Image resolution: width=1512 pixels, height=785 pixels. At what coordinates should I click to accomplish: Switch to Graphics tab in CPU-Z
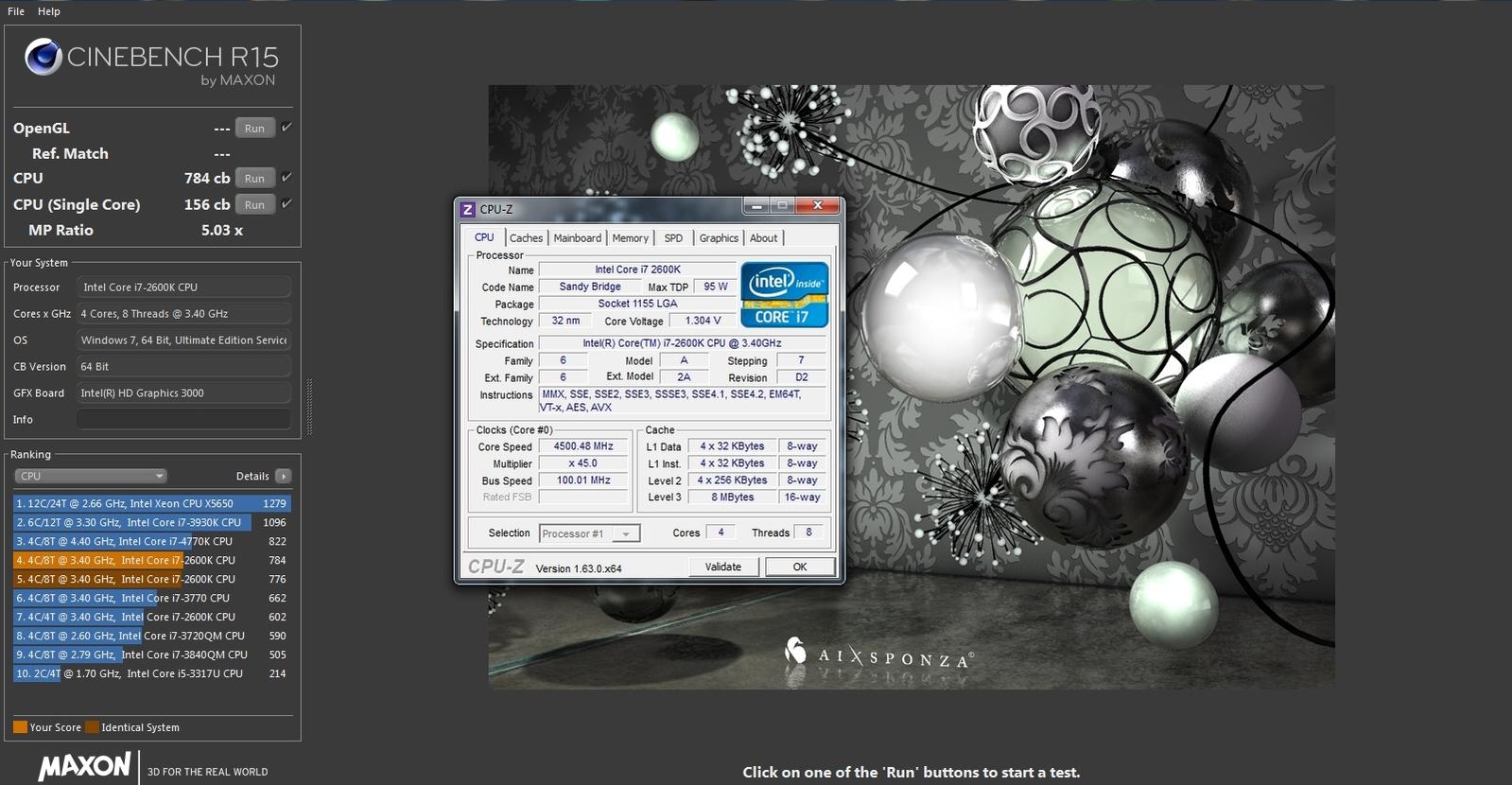[719, 238]
